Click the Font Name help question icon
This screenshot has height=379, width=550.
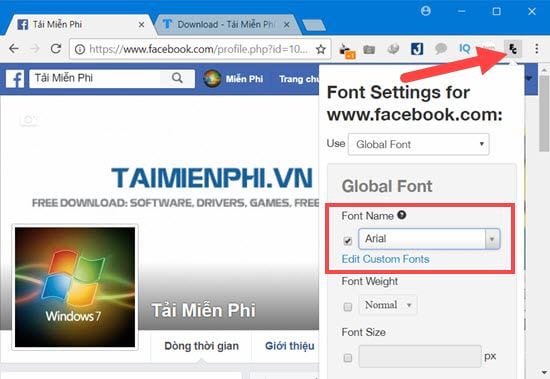point(402,215)
